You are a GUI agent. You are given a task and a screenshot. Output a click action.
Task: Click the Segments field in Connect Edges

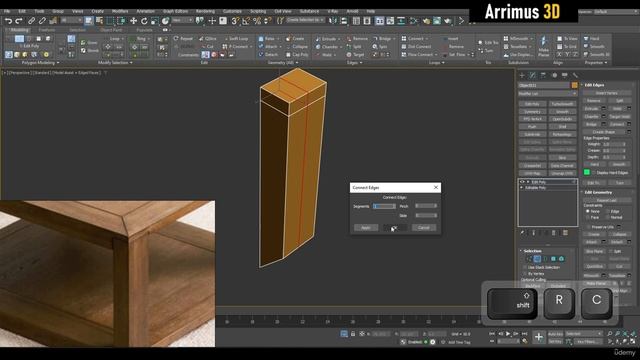click(x=384, y=206)
